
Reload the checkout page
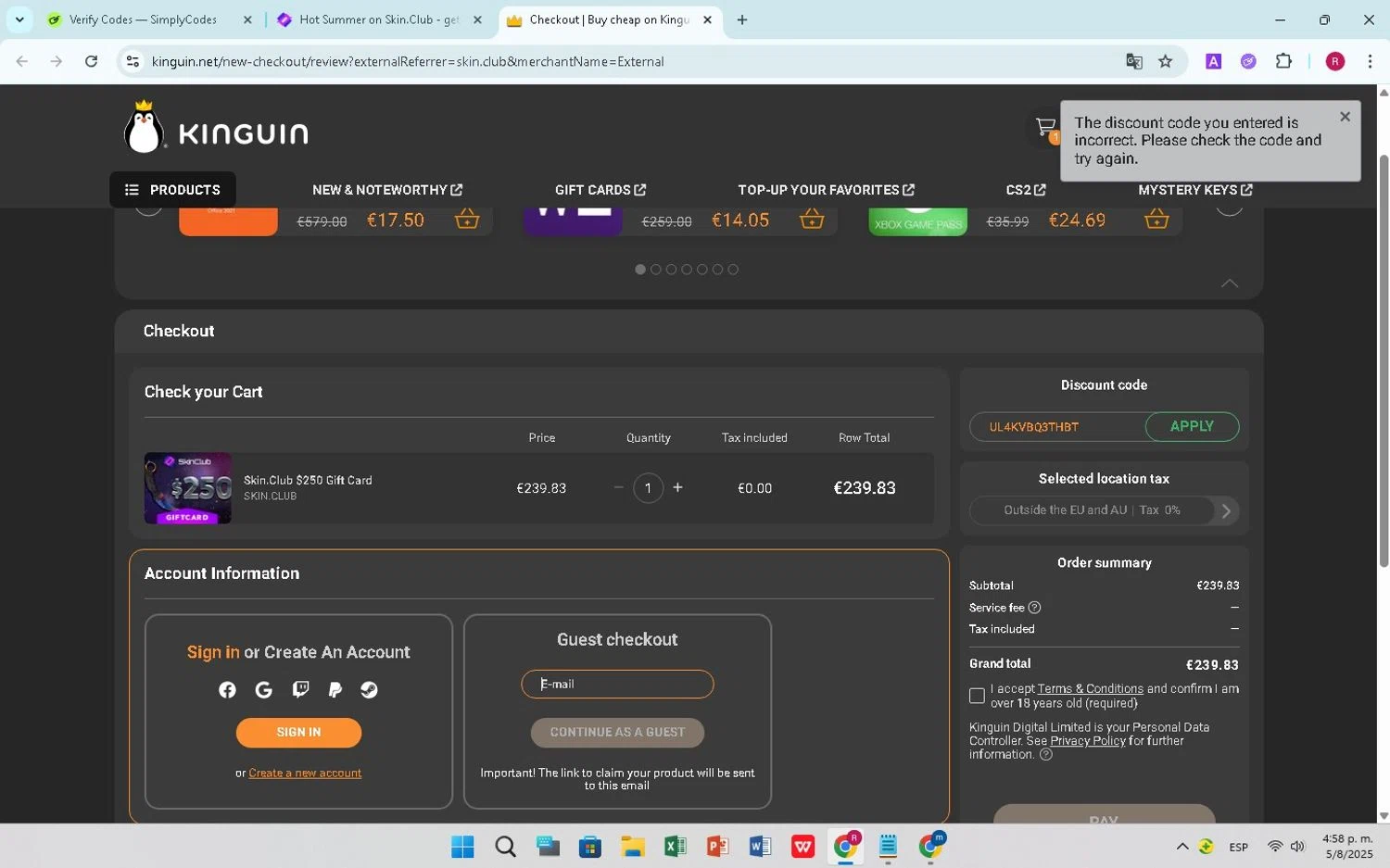91,61
